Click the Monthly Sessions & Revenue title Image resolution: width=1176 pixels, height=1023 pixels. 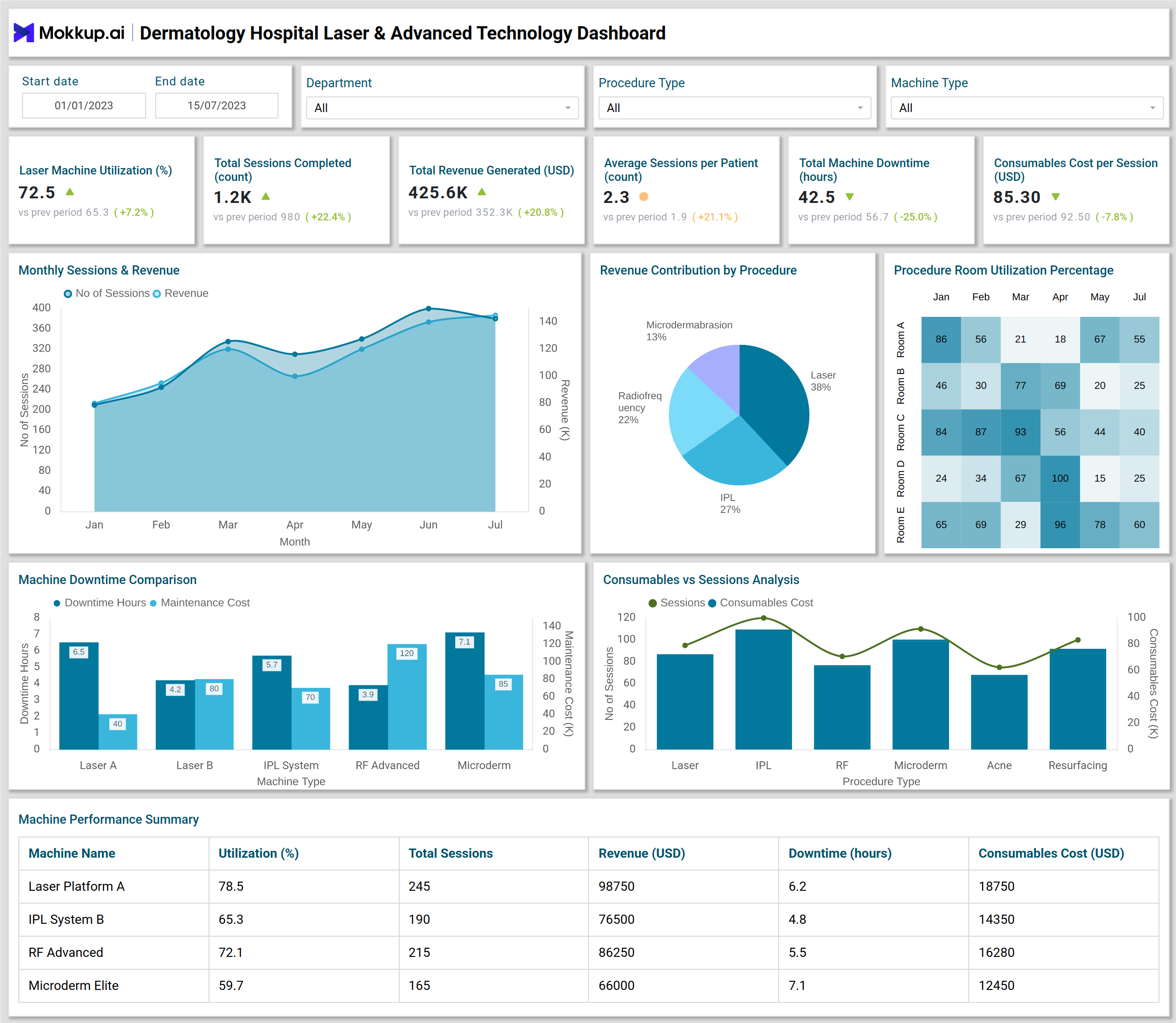pyautogui.click(x=99, y=270)
